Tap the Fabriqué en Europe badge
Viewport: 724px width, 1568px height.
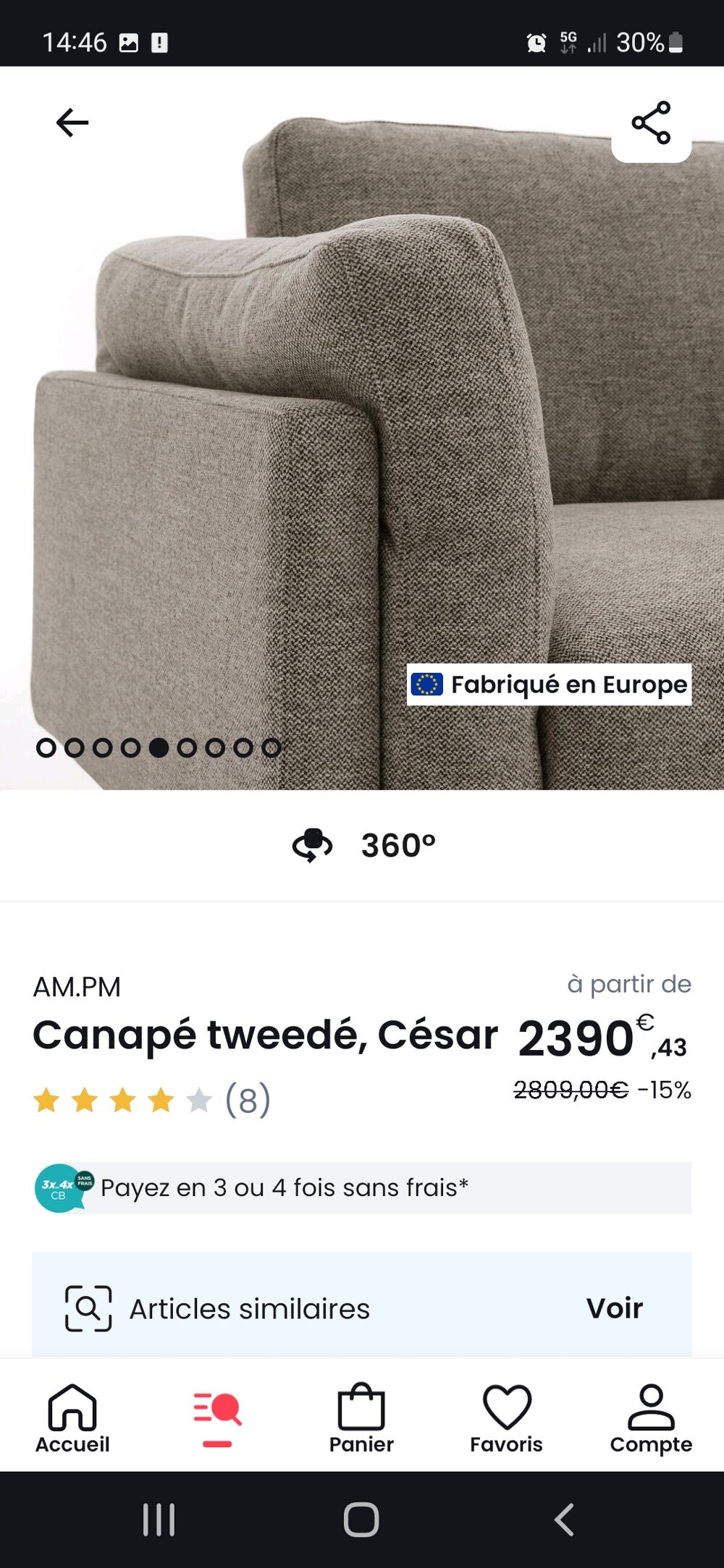(x=549, y=684)
